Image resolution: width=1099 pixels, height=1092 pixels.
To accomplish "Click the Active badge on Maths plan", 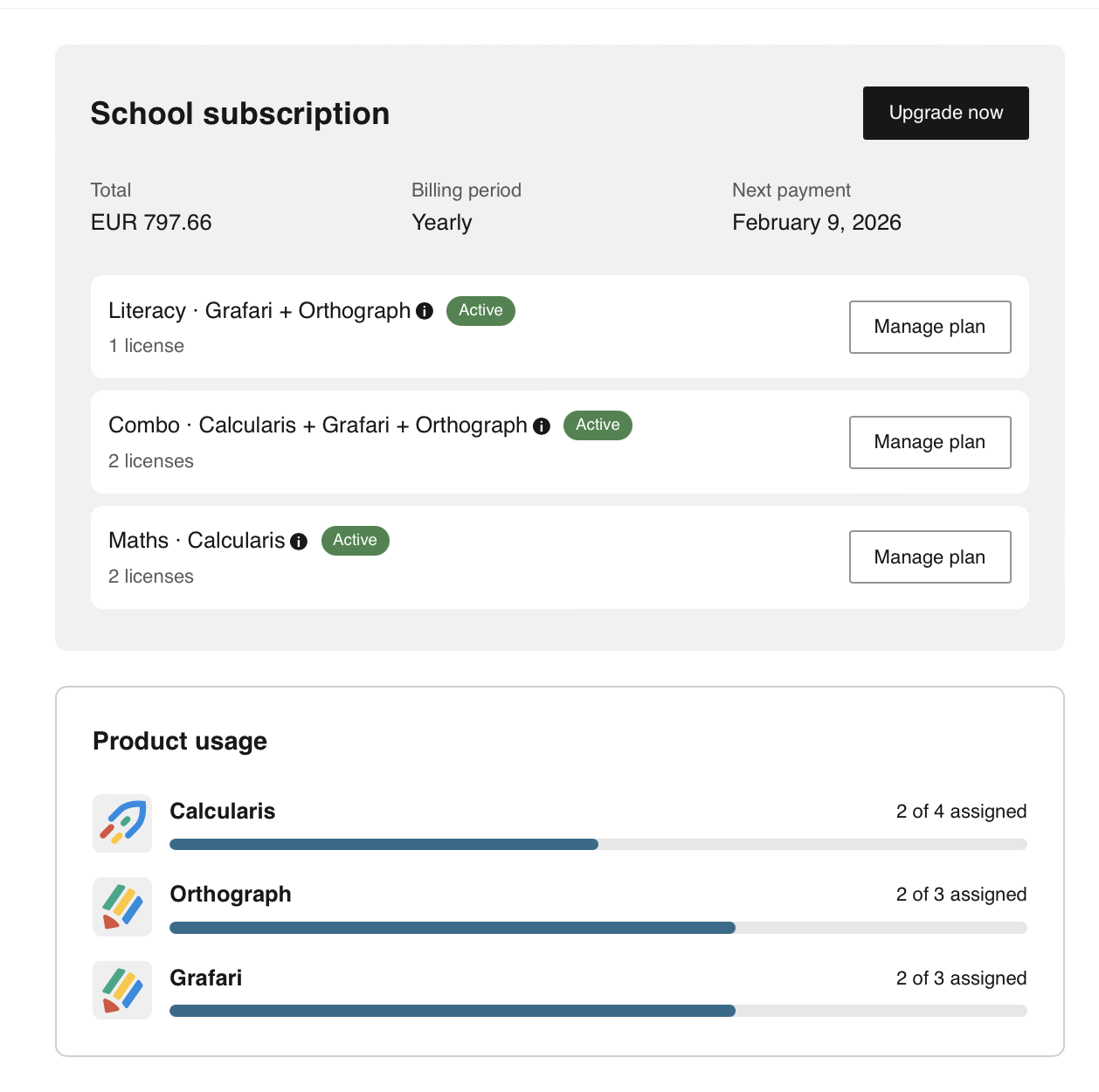I will click(355, 541).
